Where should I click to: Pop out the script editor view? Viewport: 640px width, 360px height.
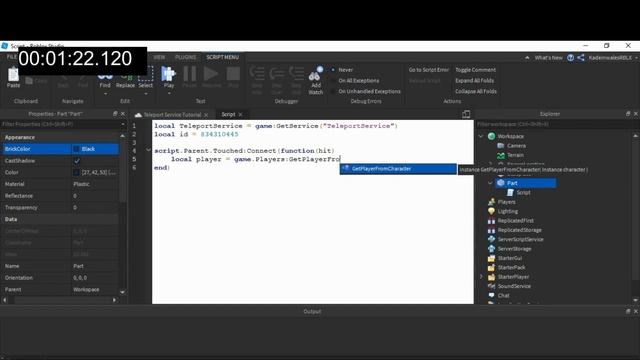click(466, 114)
